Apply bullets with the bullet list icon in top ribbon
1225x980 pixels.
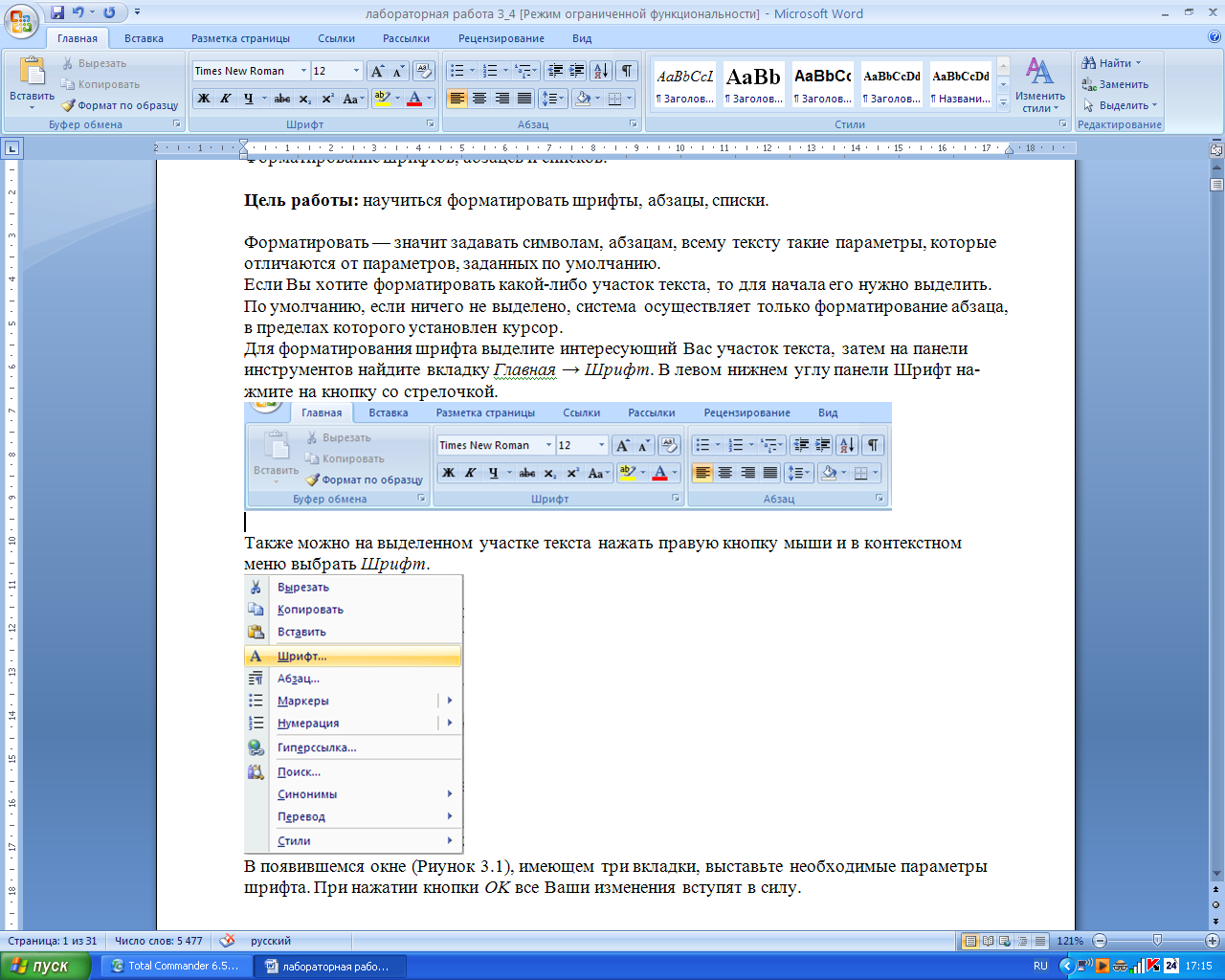pos(457,71)
